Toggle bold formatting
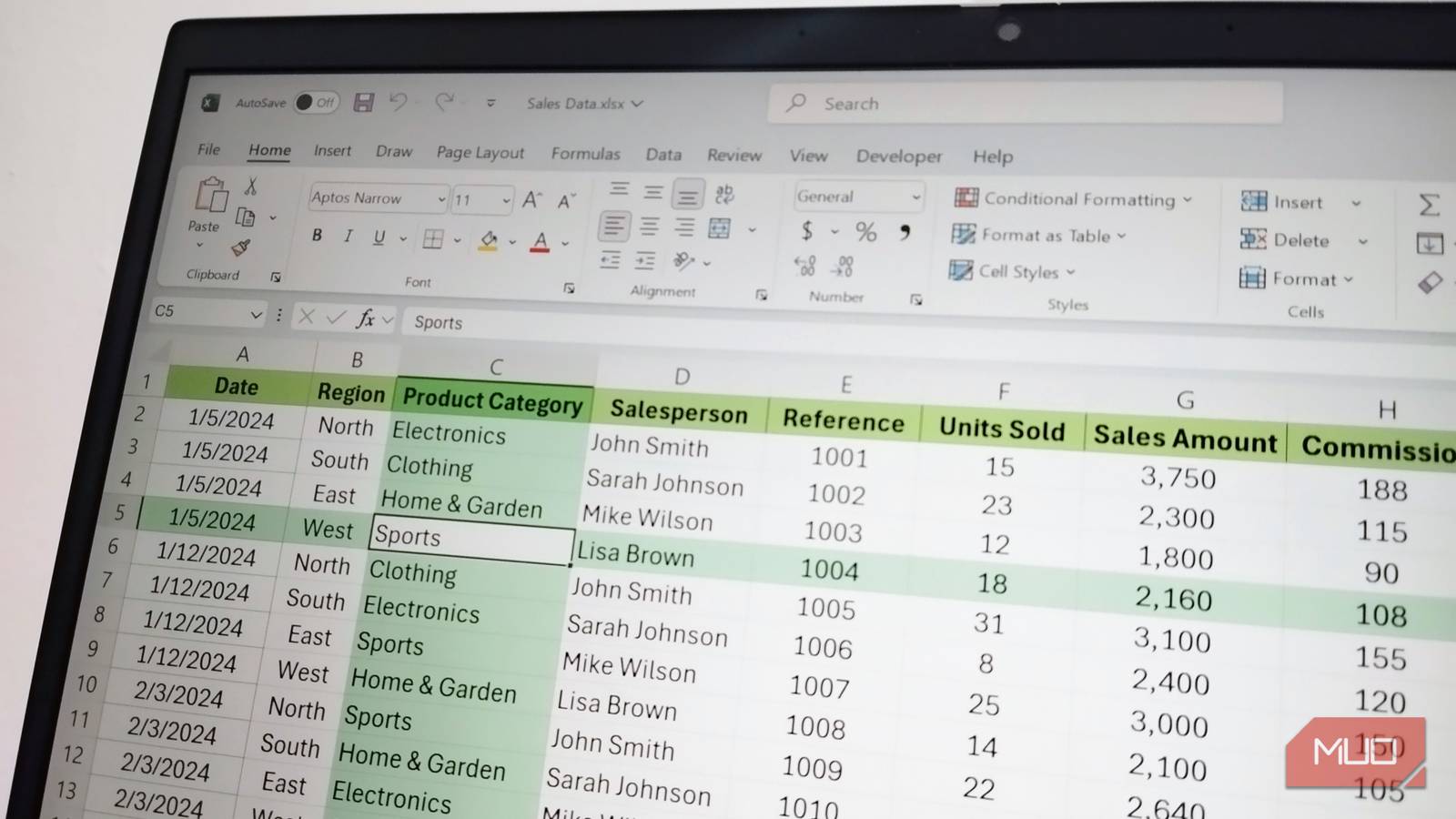 [317, 236]
